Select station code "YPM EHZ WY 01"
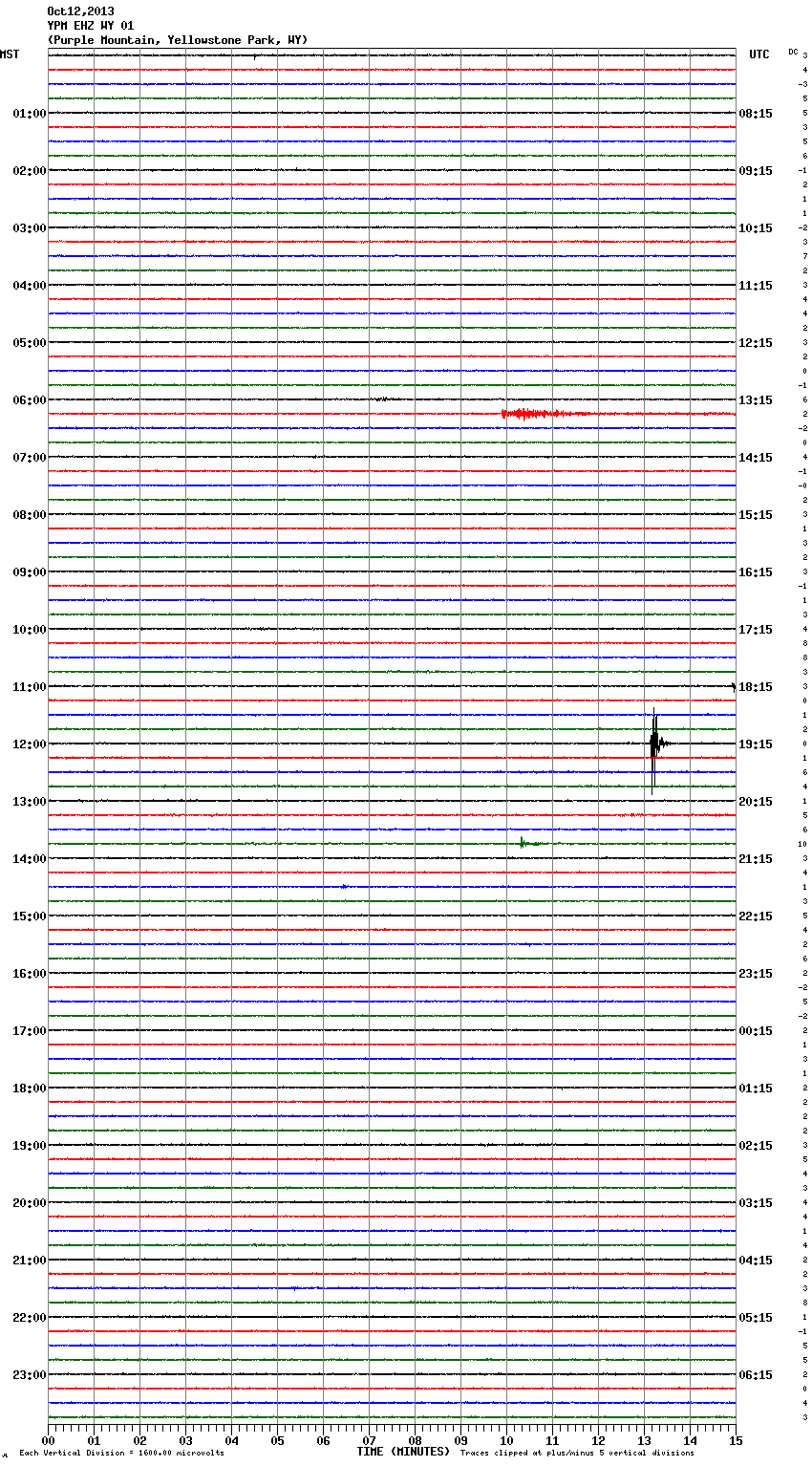Image resolution: width=812 pixels, height=1466 pixels. [91, 26]
